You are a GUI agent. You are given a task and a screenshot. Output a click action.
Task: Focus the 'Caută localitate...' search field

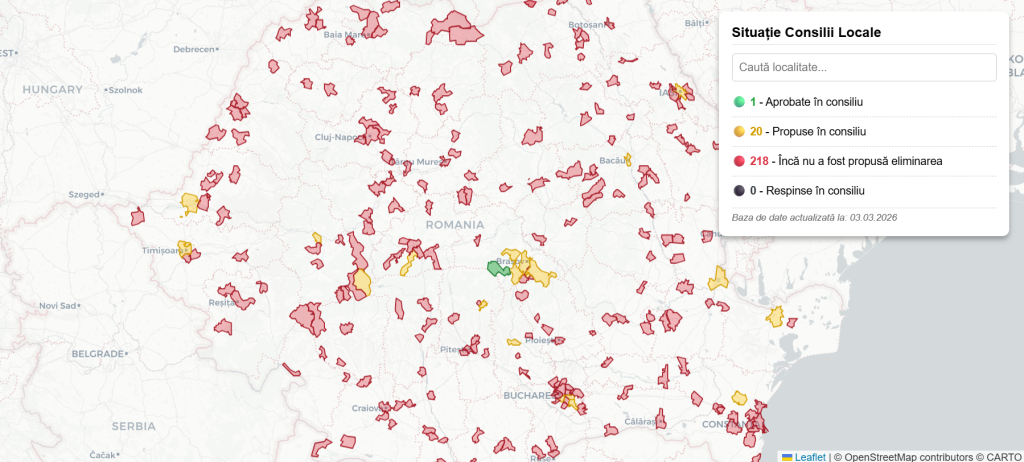pos(864,68)
